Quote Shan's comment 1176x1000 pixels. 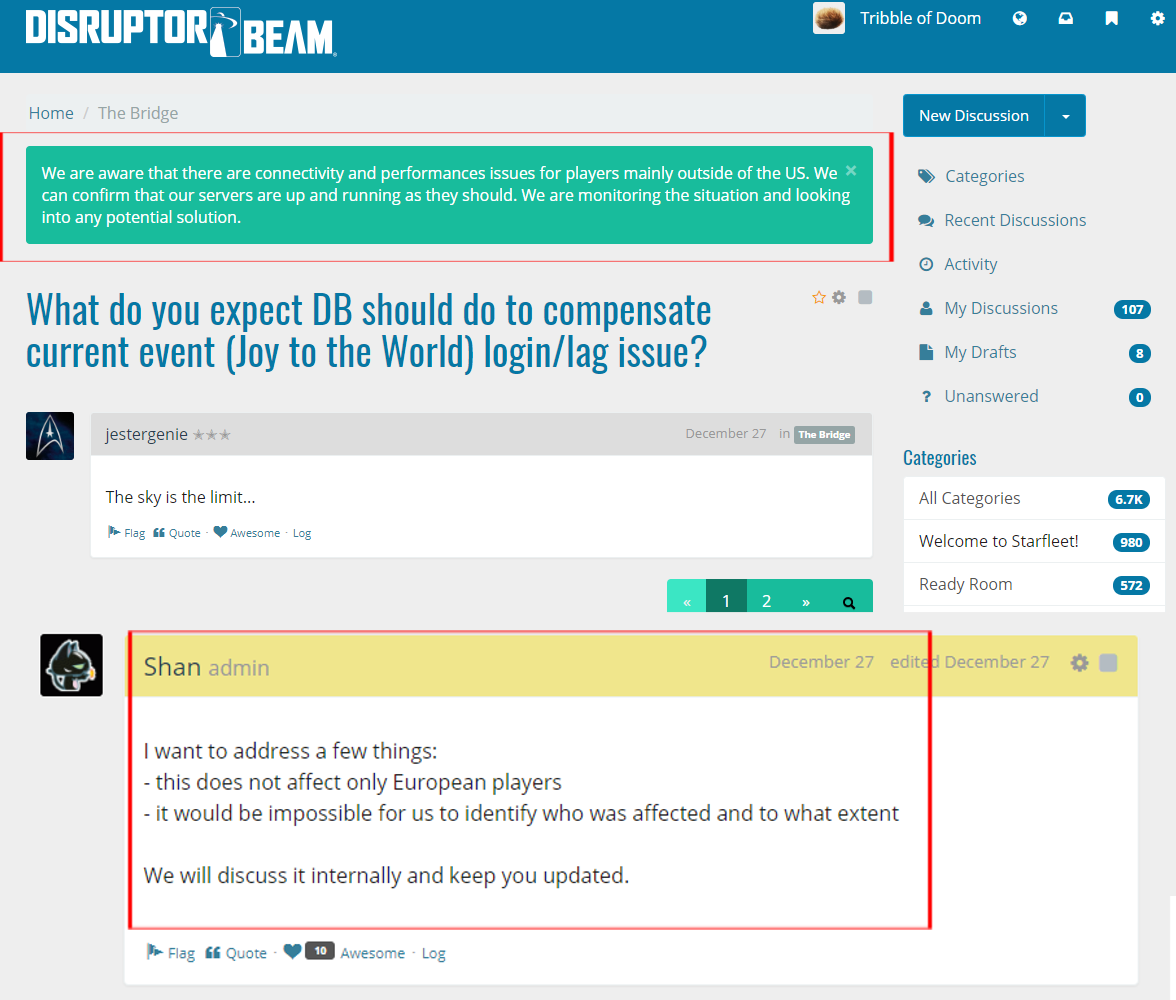[x=236, y=953]
